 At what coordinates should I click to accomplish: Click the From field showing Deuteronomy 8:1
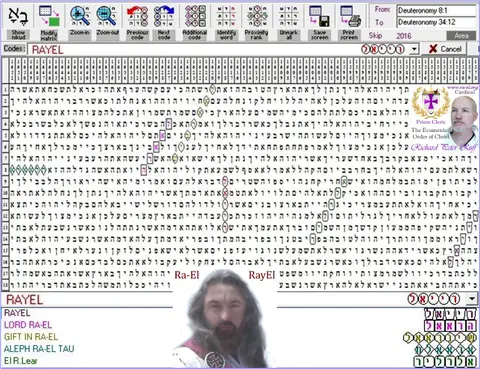click(436, 10)
